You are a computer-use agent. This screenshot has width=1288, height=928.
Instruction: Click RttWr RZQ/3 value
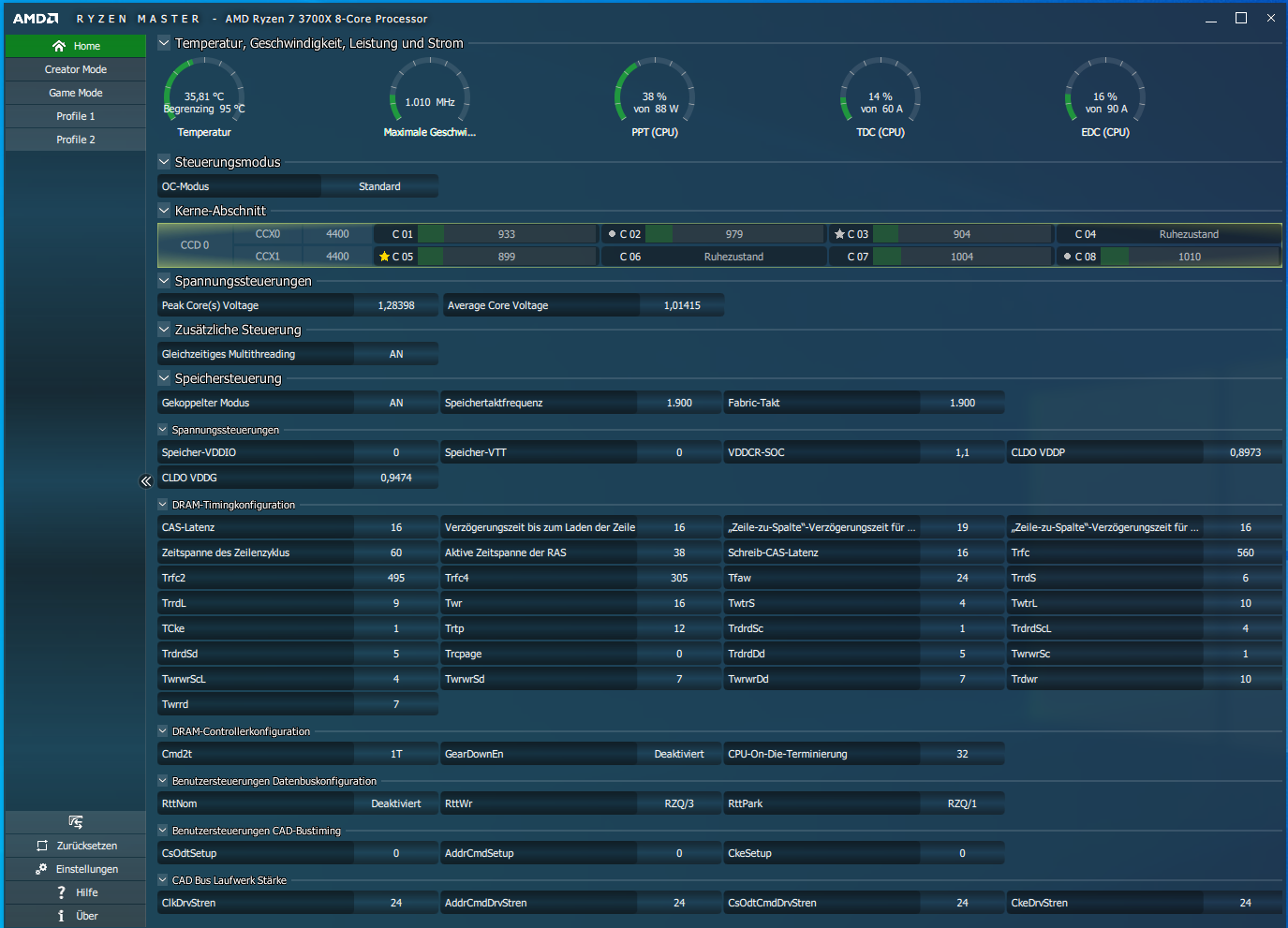(x=679, y=803)
